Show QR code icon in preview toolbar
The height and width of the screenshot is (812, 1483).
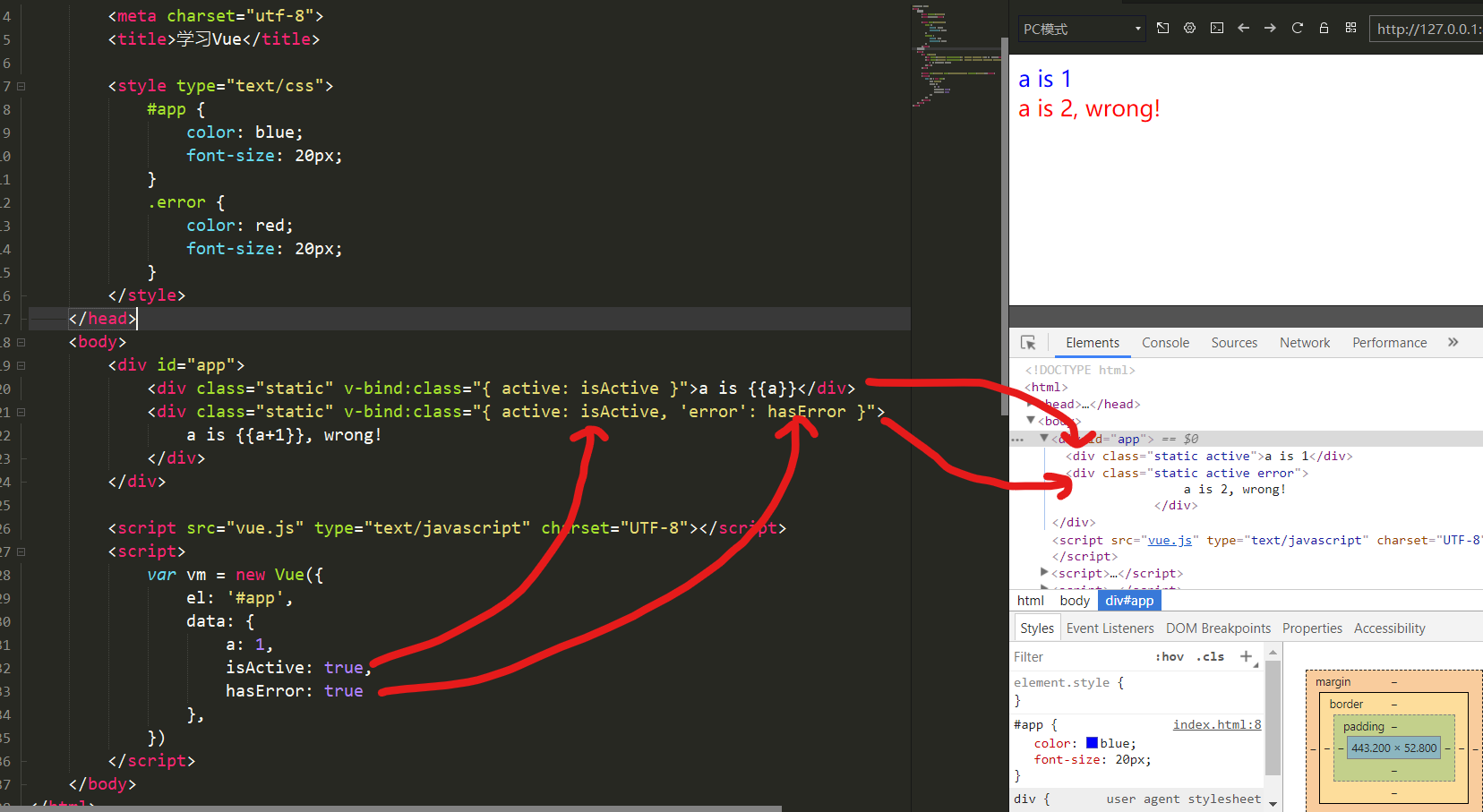pos(1350,28)
